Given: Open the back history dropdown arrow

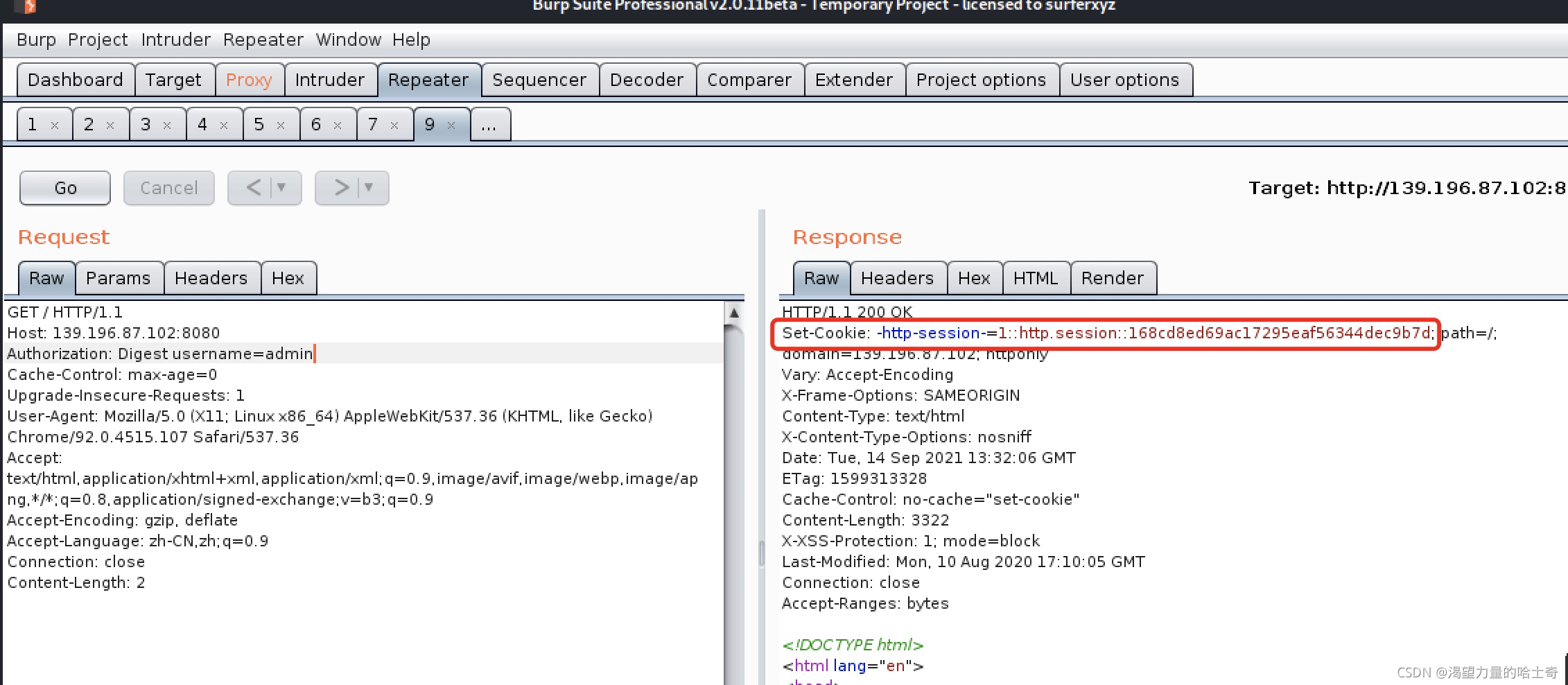Looking at the screenshot, I should tap(281, 188).
